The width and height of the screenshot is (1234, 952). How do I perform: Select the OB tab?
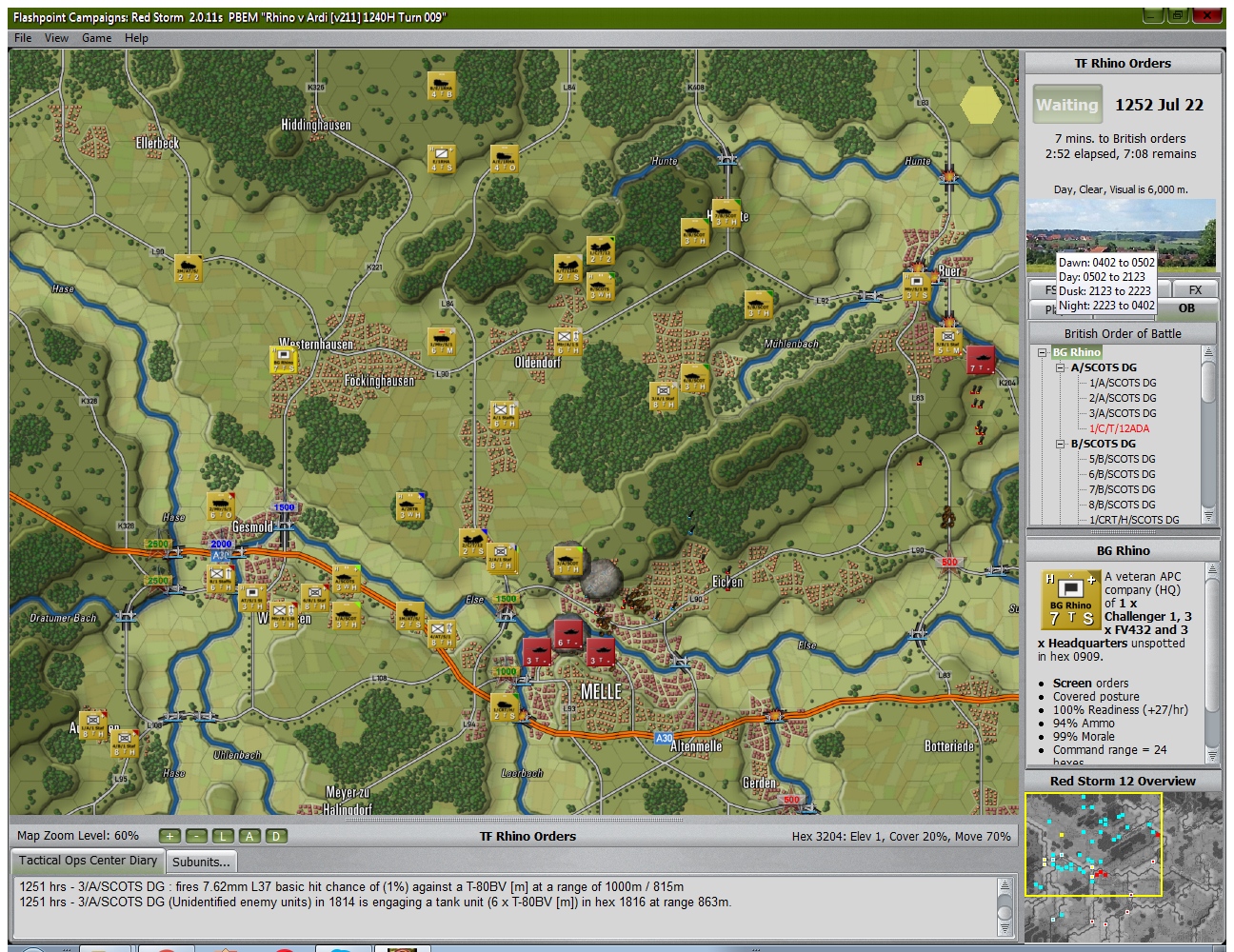coord(1186,308)
